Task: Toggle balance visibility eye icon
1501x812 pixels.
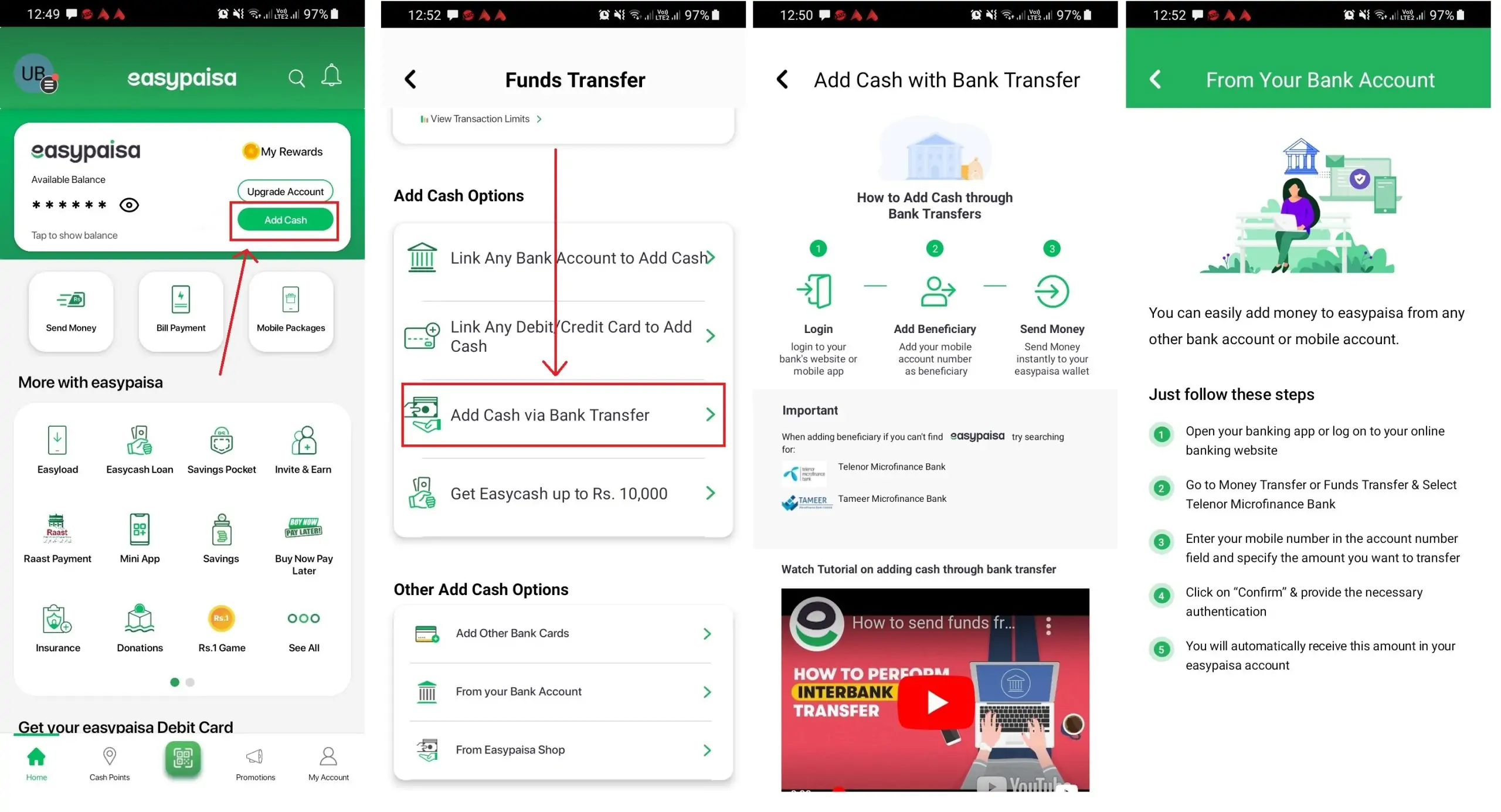Action: click(x=129, y=204)
